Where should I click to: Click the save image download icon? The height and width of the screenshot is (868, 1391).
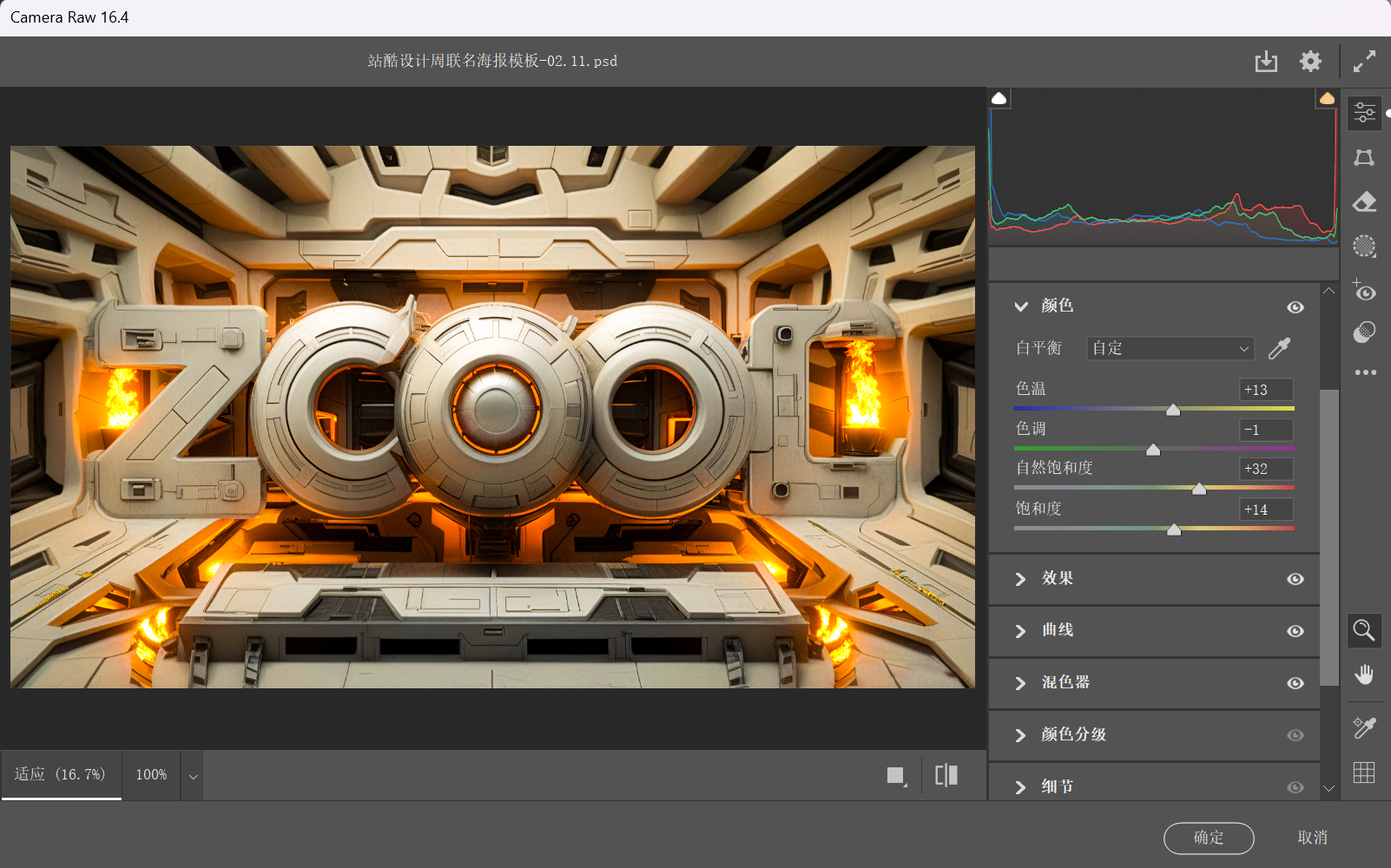(1266, 62)
